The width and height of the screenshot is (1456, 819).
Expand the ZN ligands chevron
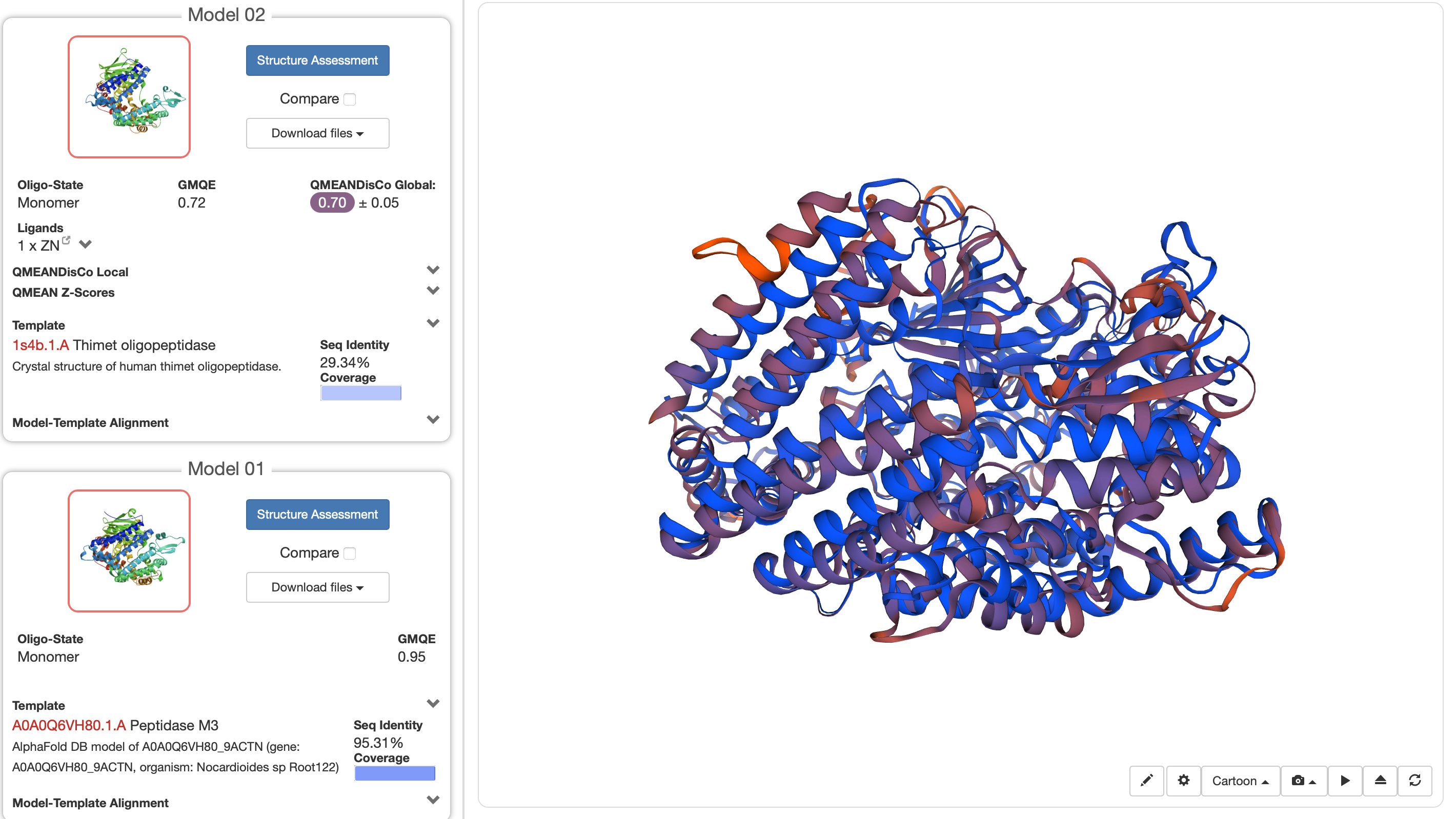point(85,245)
